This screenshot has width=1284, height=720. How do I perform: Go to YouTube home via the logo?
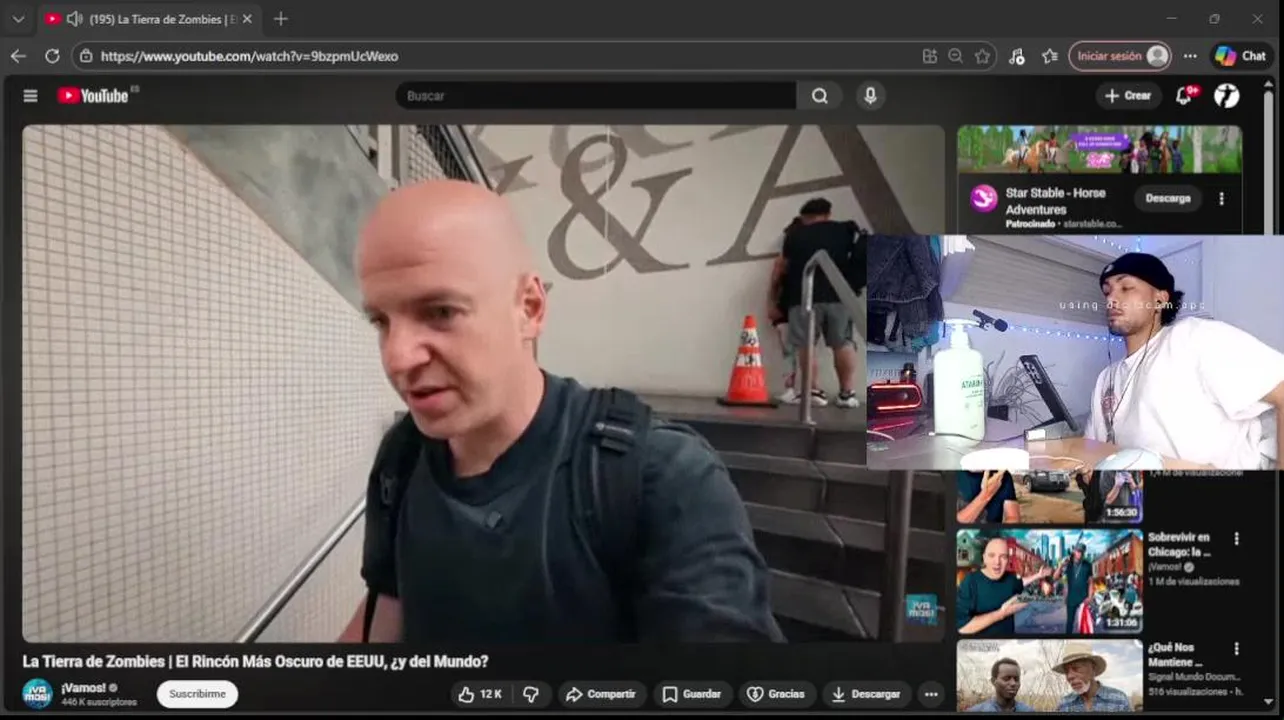pos(93,96)
